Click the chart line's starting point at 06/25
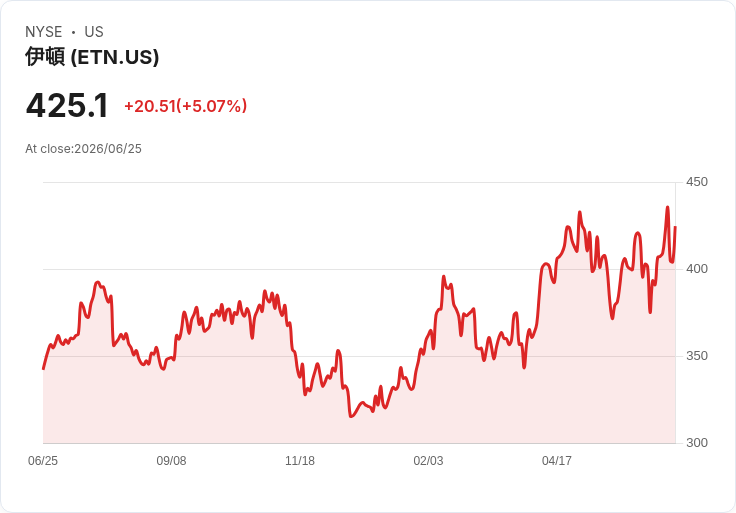The image size is (736, 513). (43, 369)
